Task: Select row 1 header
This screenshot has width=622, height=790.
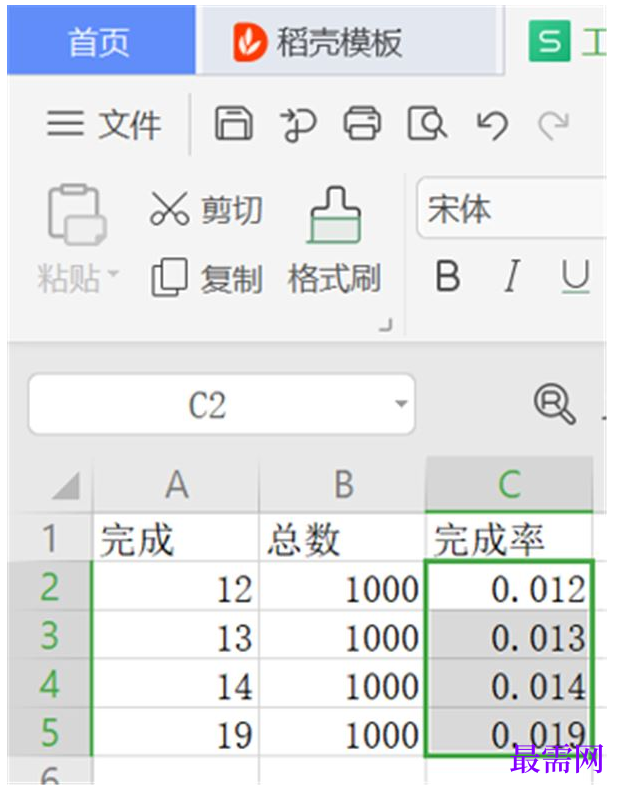Action: [x=49, y=538]
